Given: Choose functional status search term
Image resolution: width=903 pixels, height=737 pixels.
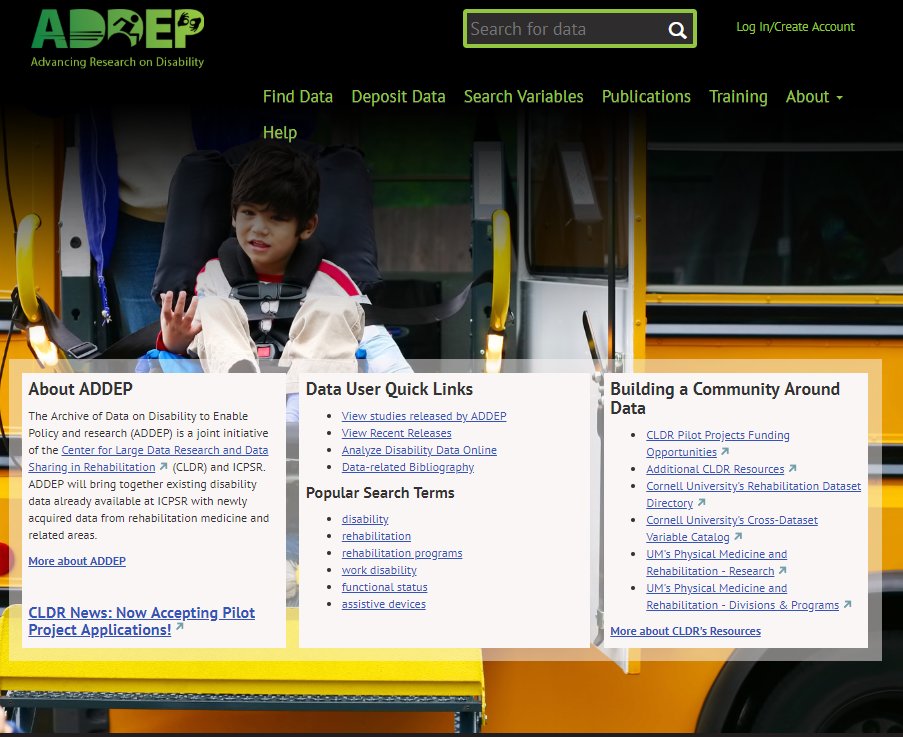Looking at the screenshot, I should [x=385, y=587].
